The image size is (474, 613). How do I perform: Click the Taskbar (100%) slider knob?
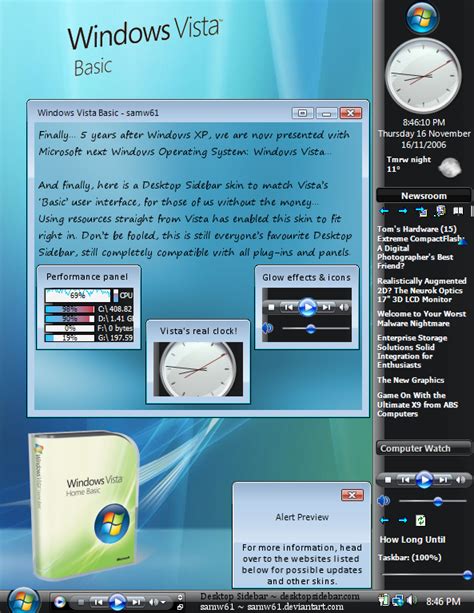point(467,575)
